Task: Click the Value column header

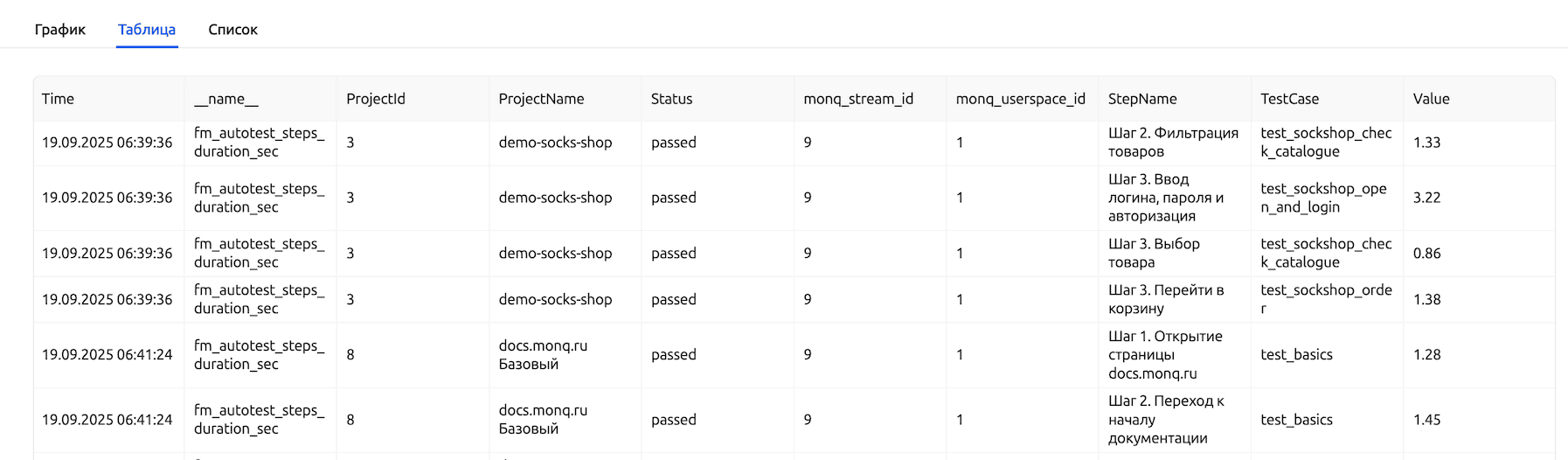Action: 1431,99
